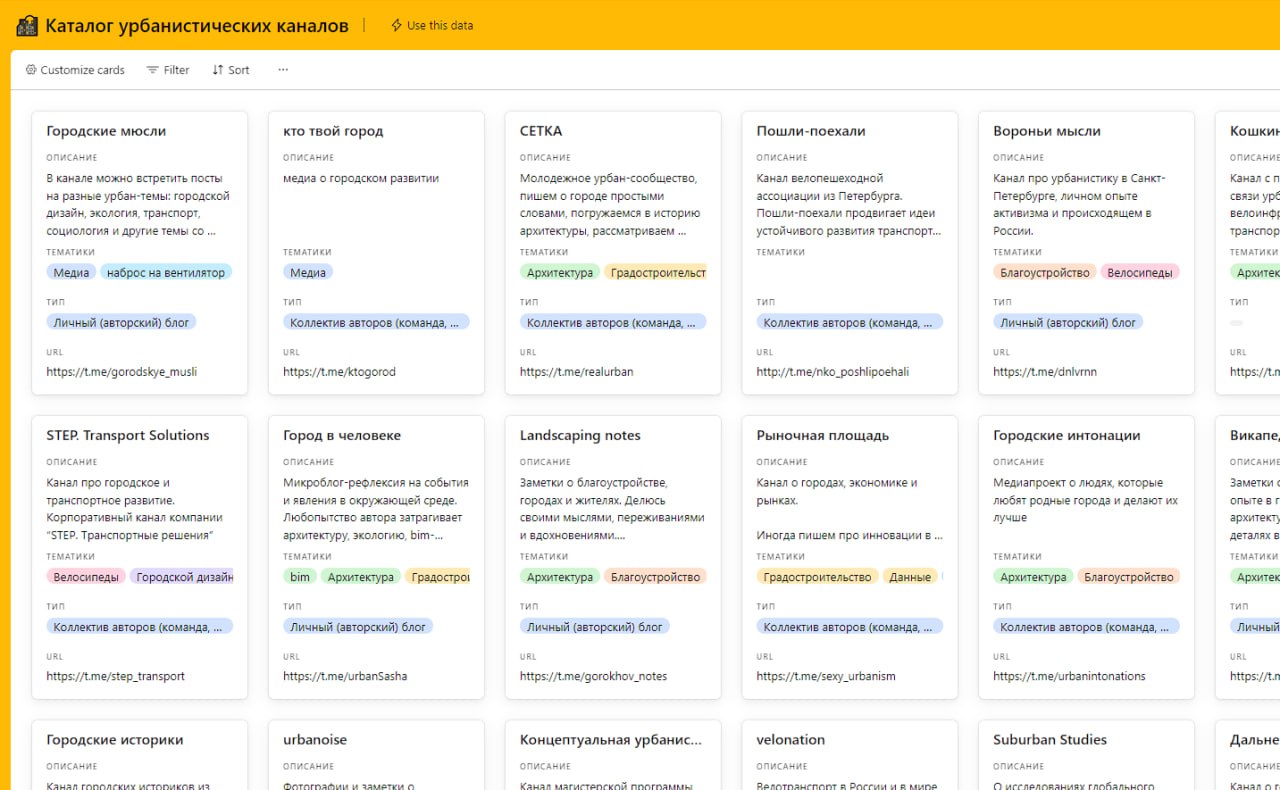
Task: Click Велосипеды tag in STEP. Transport card
Action: pyautogui.click(x=86, y=577)
